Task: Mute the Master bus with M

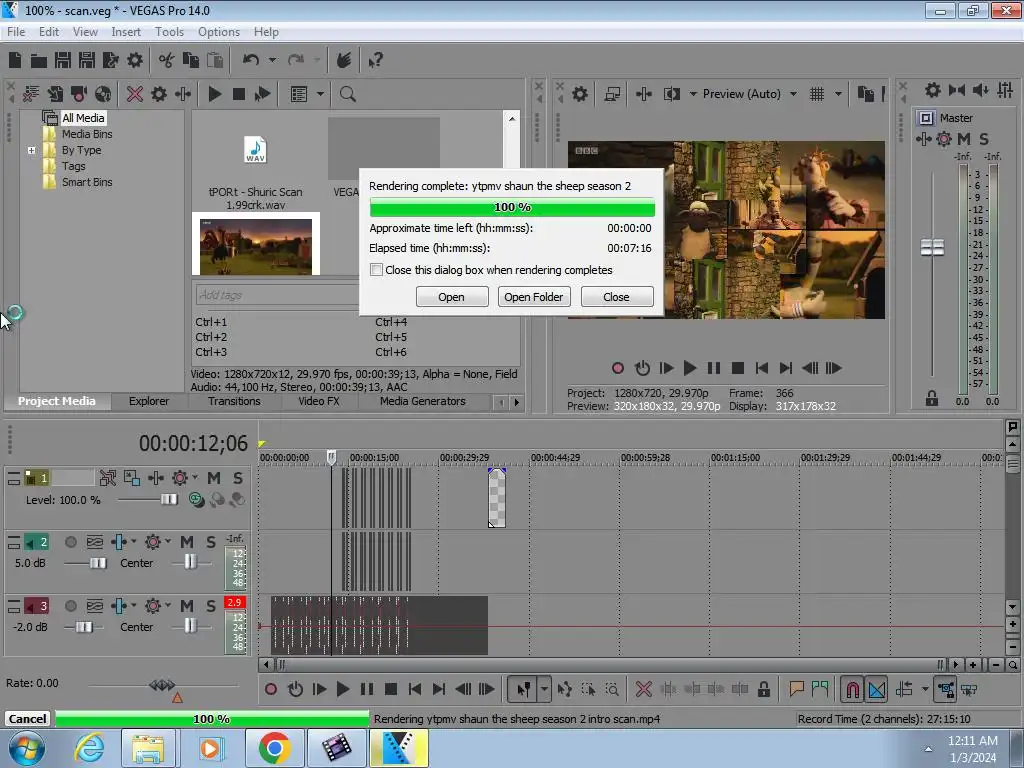Action: [964, 138]
